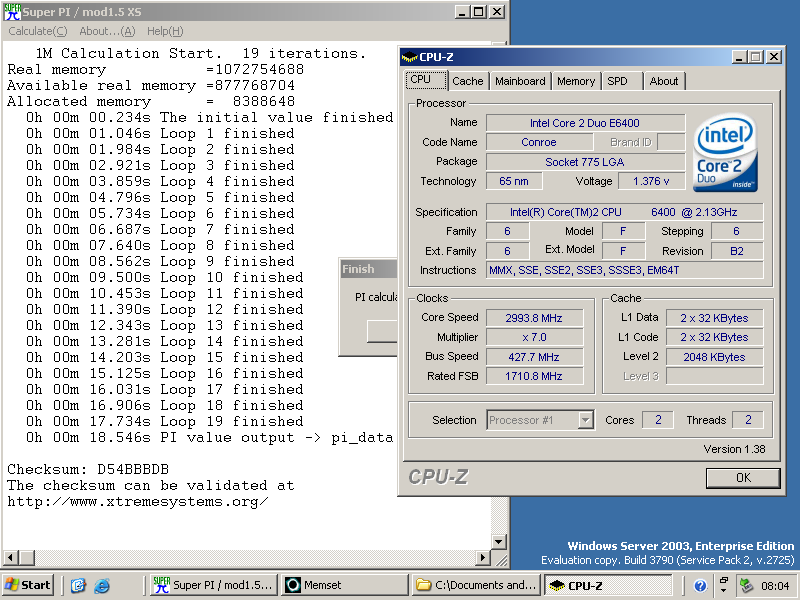Image resolution: width=800 pixels, height=600 pixels.
Task: Click the Bus Speed value 427.7 MHz
Action: [x=534, y=357]
